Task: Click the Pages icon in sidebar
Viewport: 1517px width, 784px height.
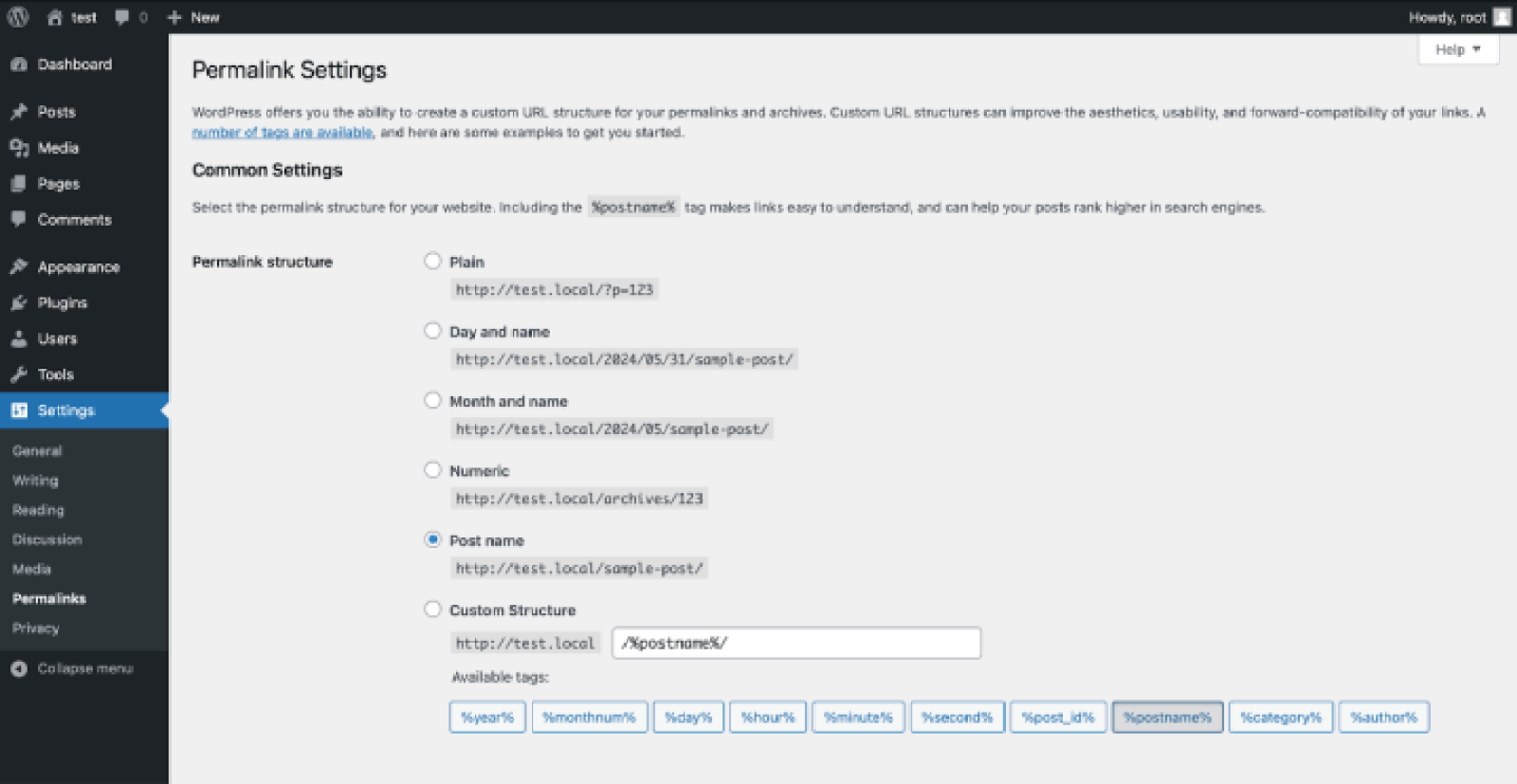Action: [x=19, y=184]
